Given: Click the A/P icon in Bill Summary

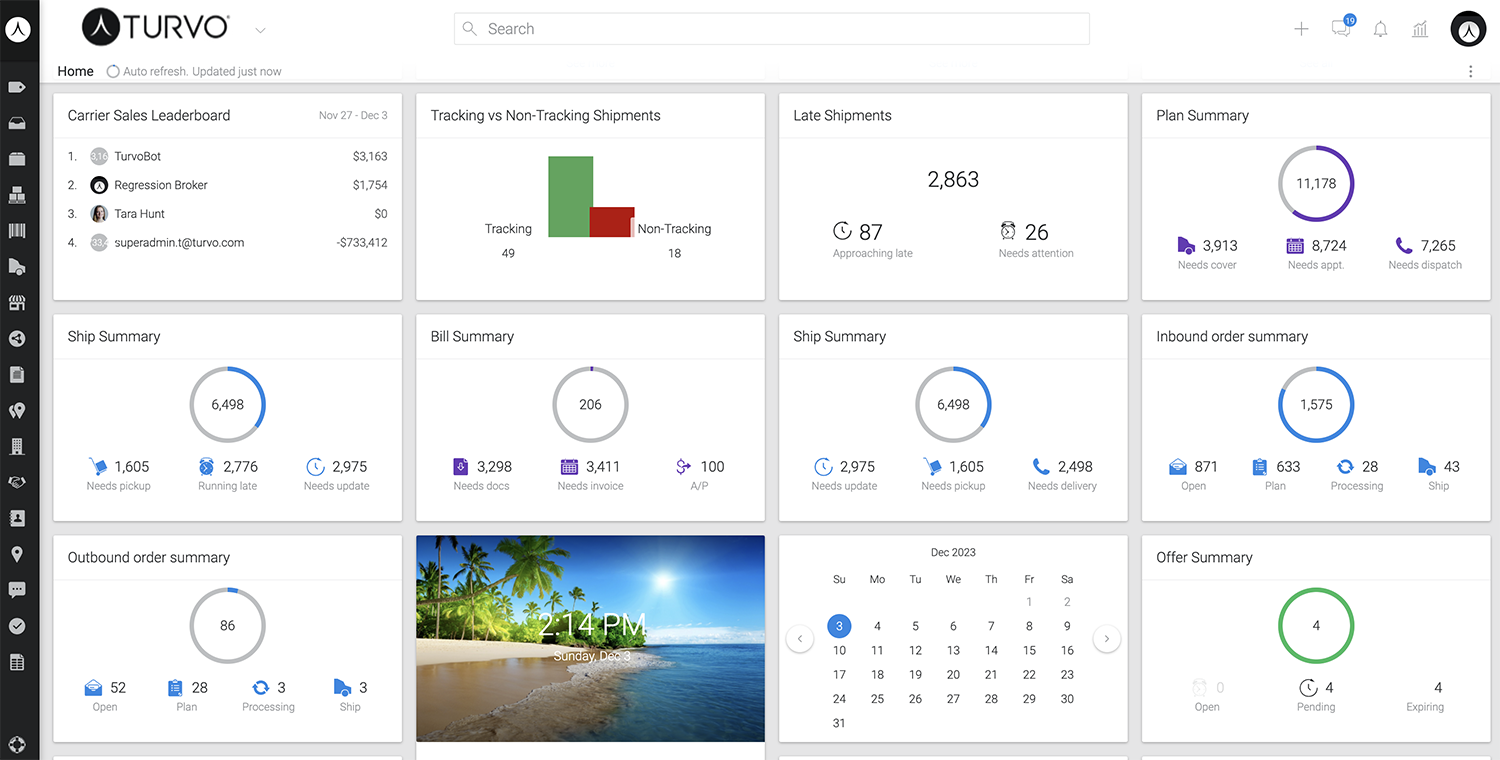Looking at the screenshot, I should coord(683,467).
